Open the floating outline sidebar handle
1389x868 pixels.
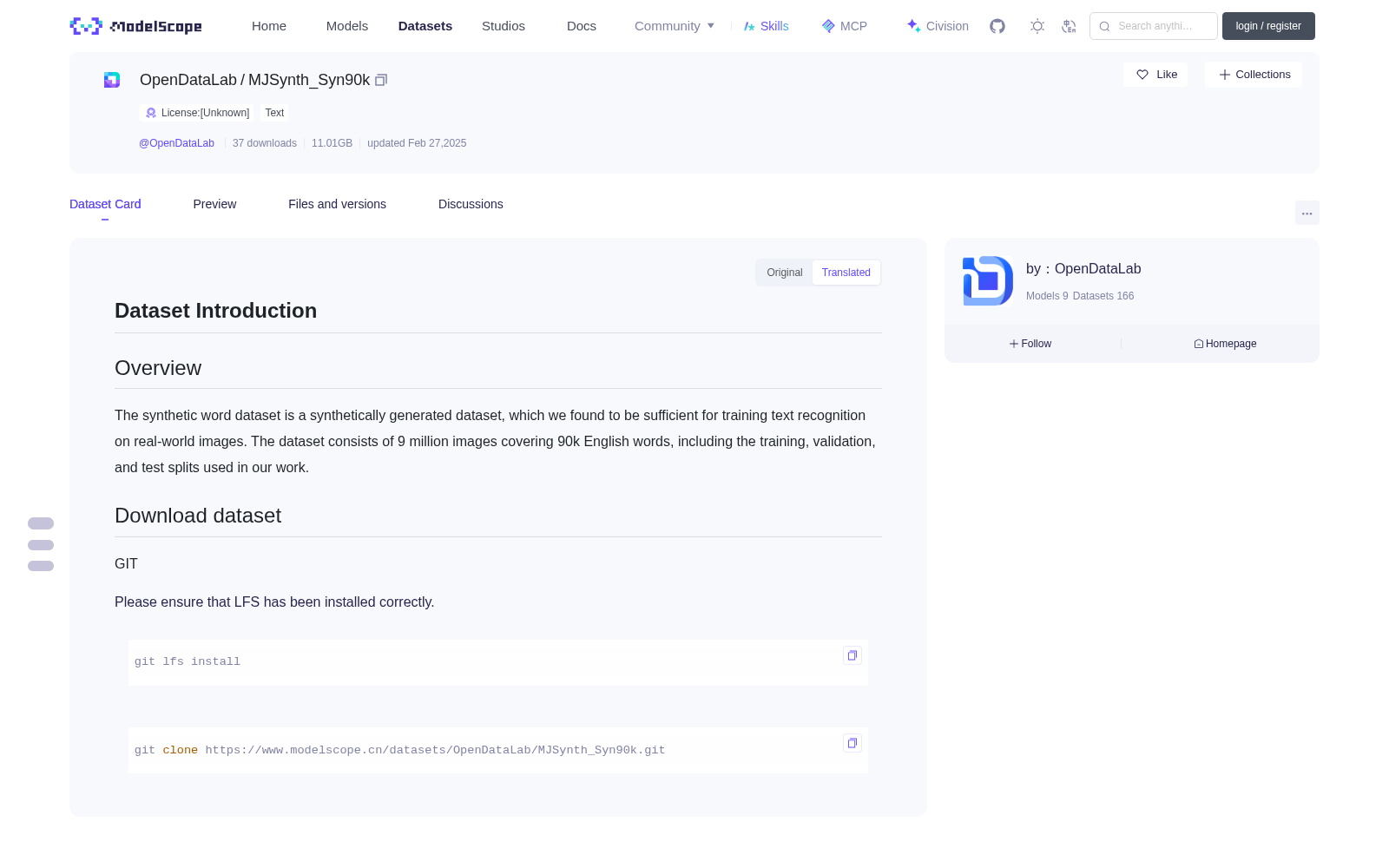click(41, 545)
